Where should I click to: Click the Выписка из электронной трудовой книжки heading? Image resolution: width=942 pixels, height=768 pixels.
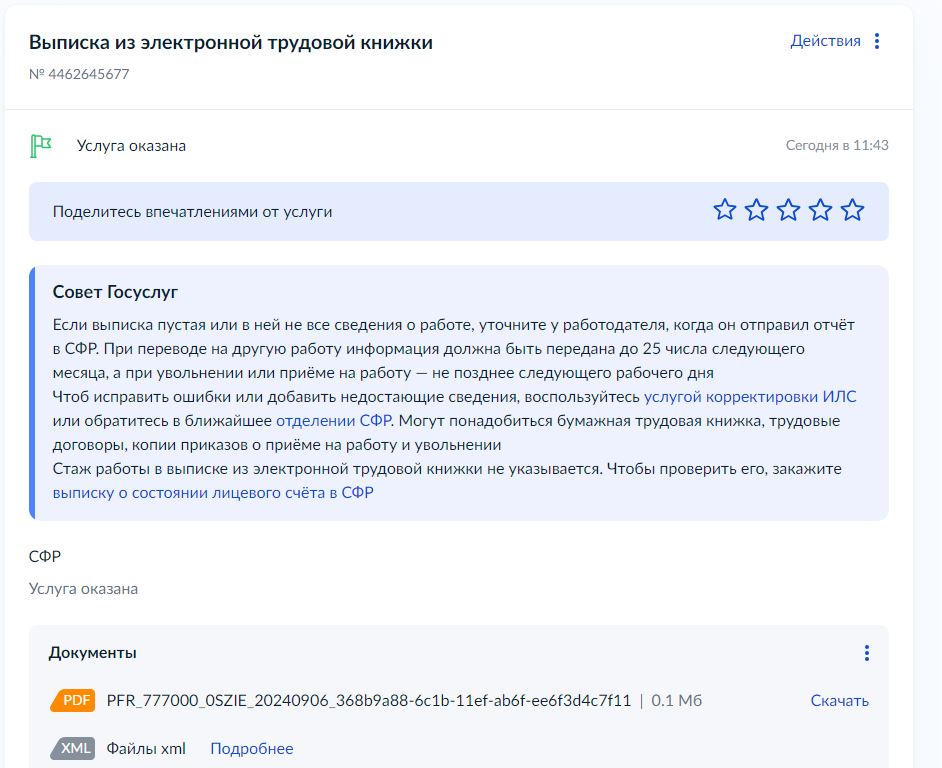[x=231, y=43]
